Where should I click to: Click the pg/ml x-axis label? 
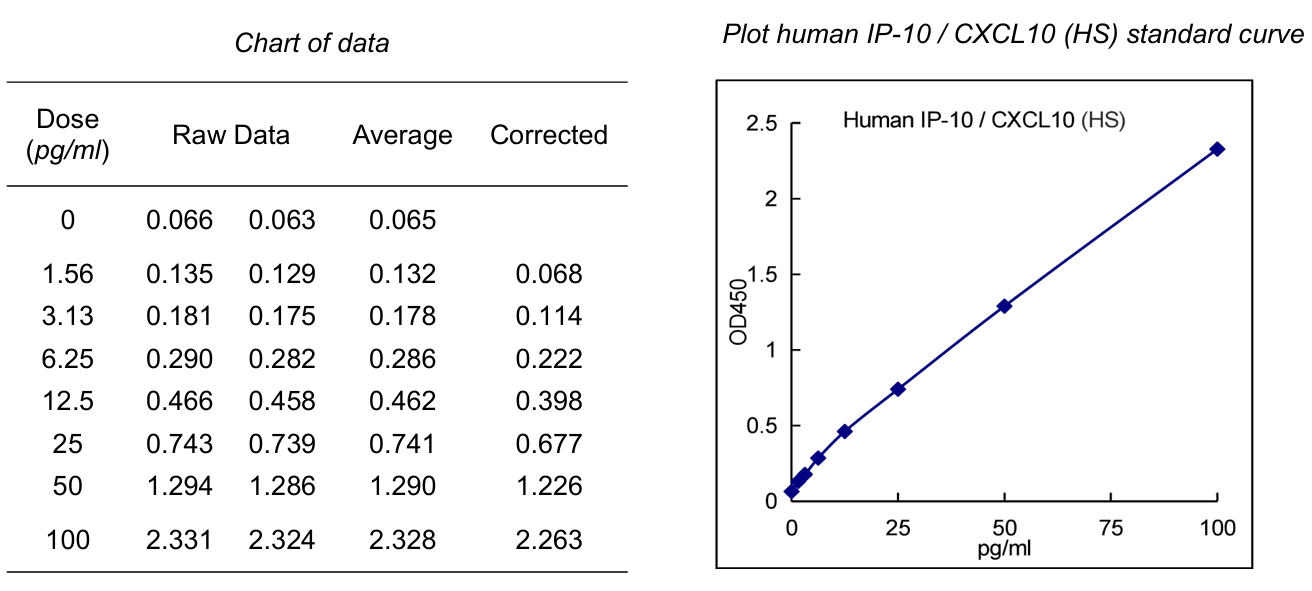click(1004, 549)
